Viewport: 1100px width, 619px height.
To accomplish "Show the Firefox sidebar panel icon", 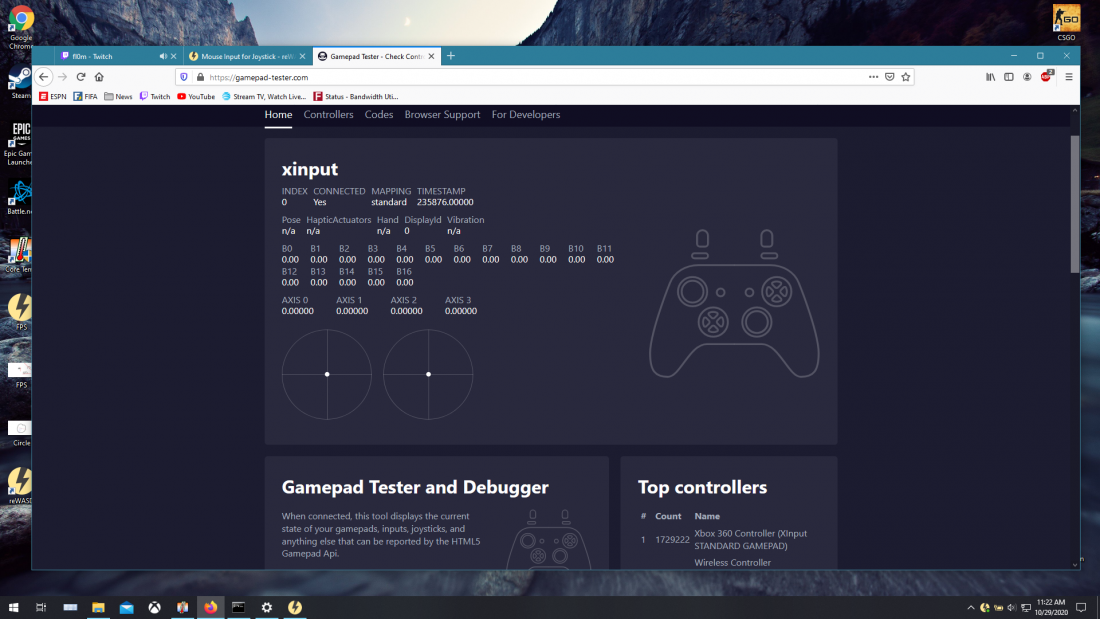I will [1009, 77].
